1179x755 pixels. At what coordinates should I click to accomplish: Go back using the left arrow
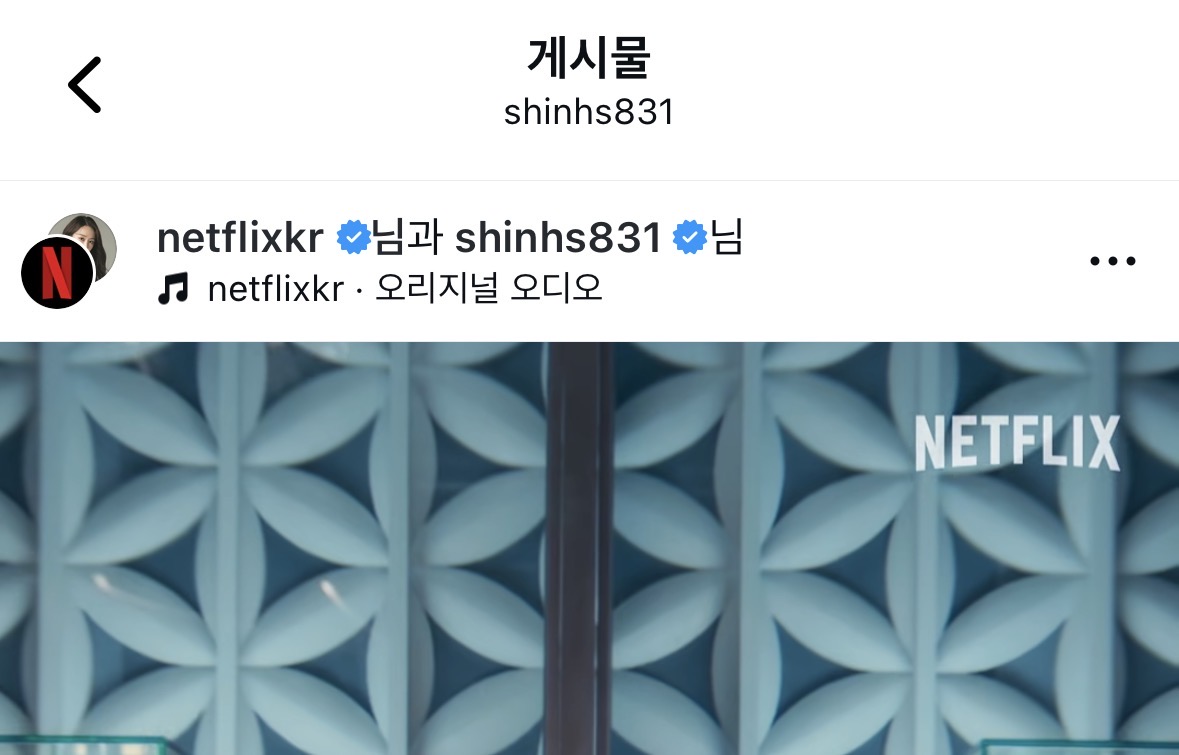point(84,85)
